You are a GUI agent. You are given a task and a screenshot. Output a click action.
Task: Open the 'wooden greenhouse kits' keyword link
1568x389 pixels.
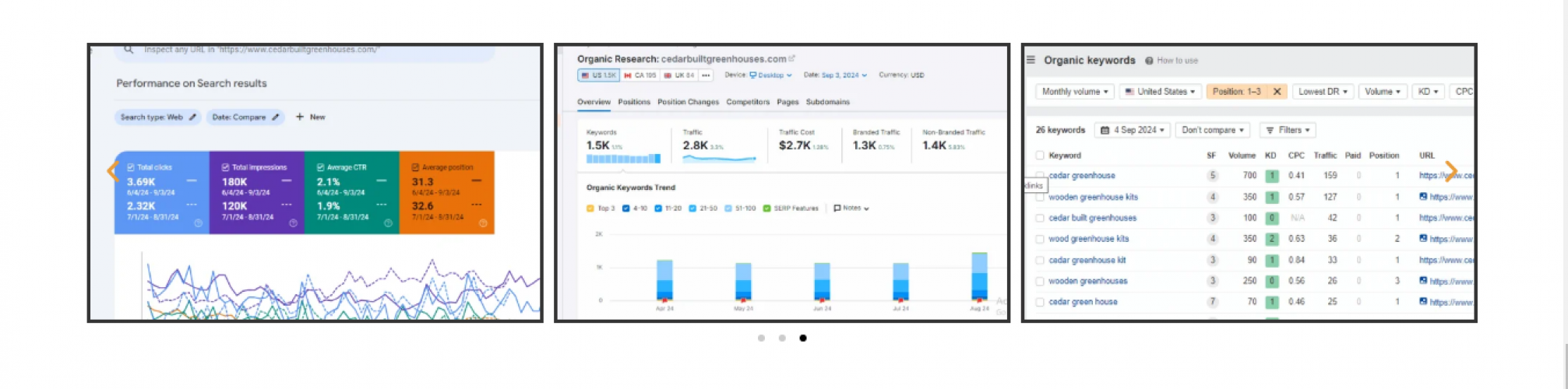click(1093, 197)
